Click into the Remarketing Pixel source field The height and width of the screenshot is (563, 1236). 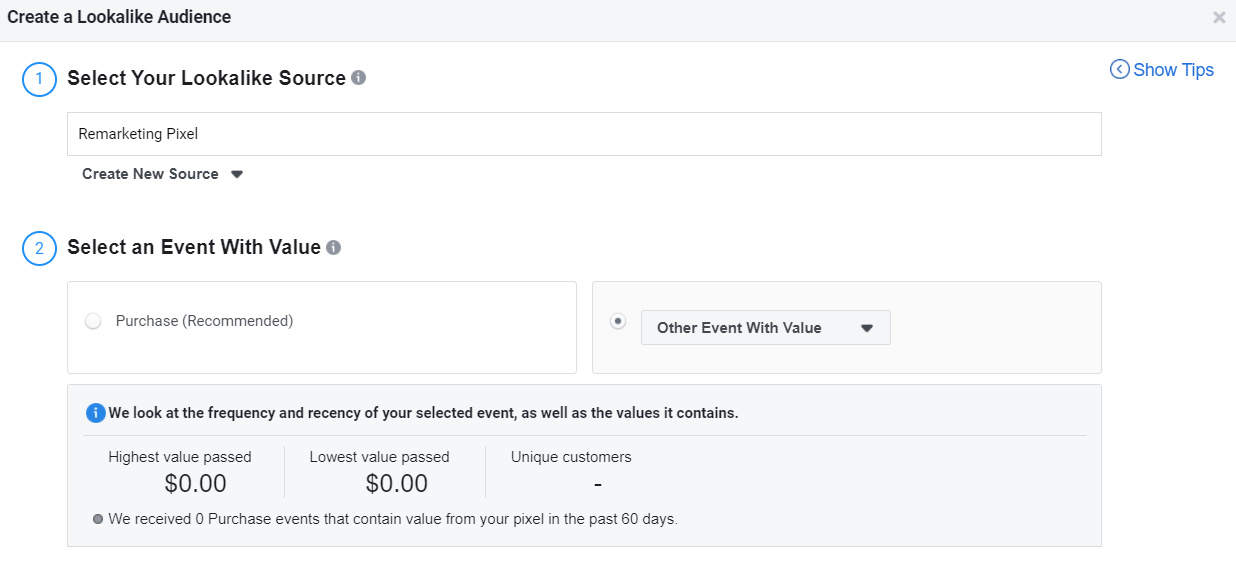[584, 134]
